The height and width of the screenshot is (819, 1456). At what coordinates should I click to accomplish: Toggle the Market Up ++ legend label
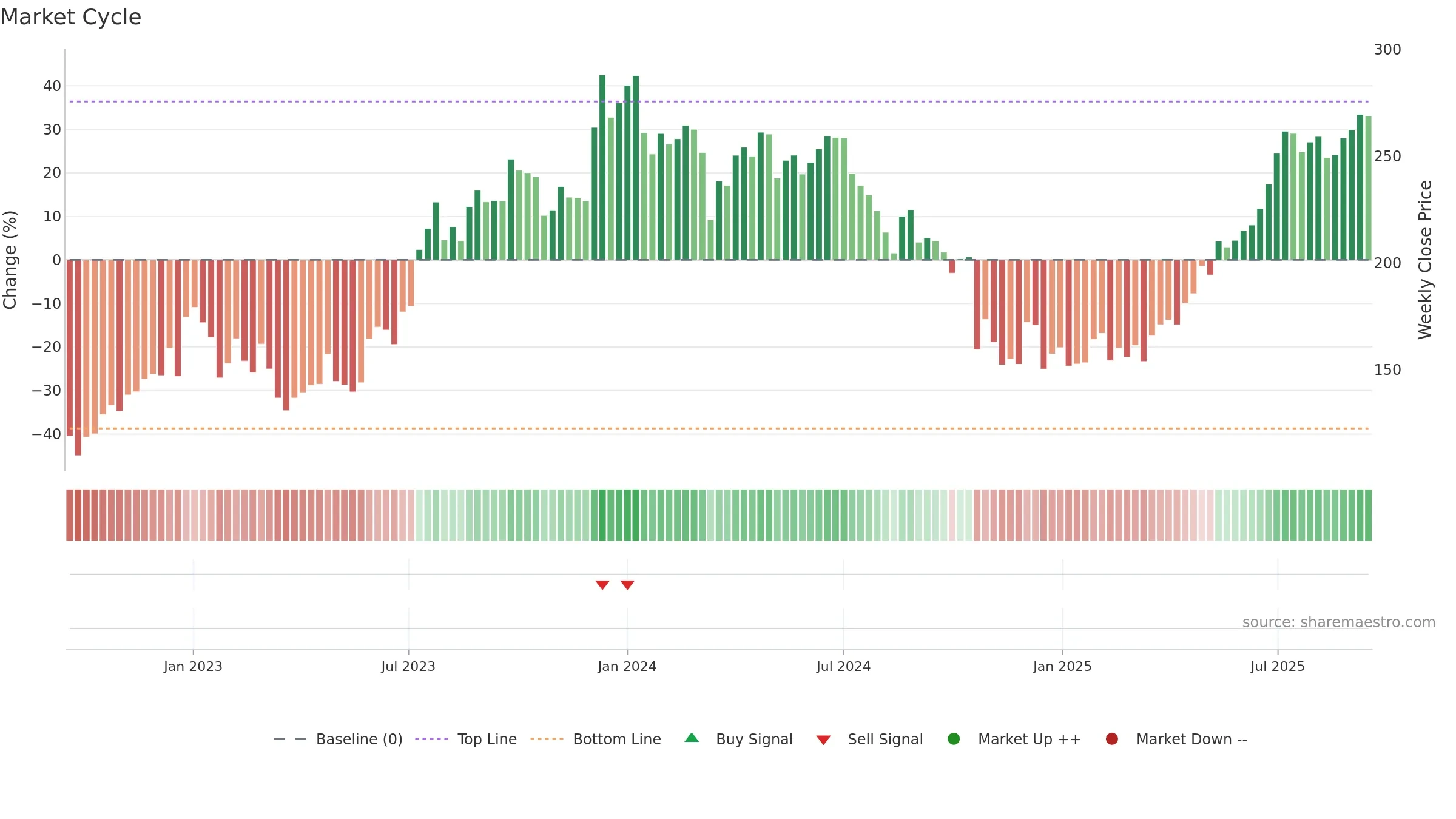pyautogui.click(x=1030, y=739)
